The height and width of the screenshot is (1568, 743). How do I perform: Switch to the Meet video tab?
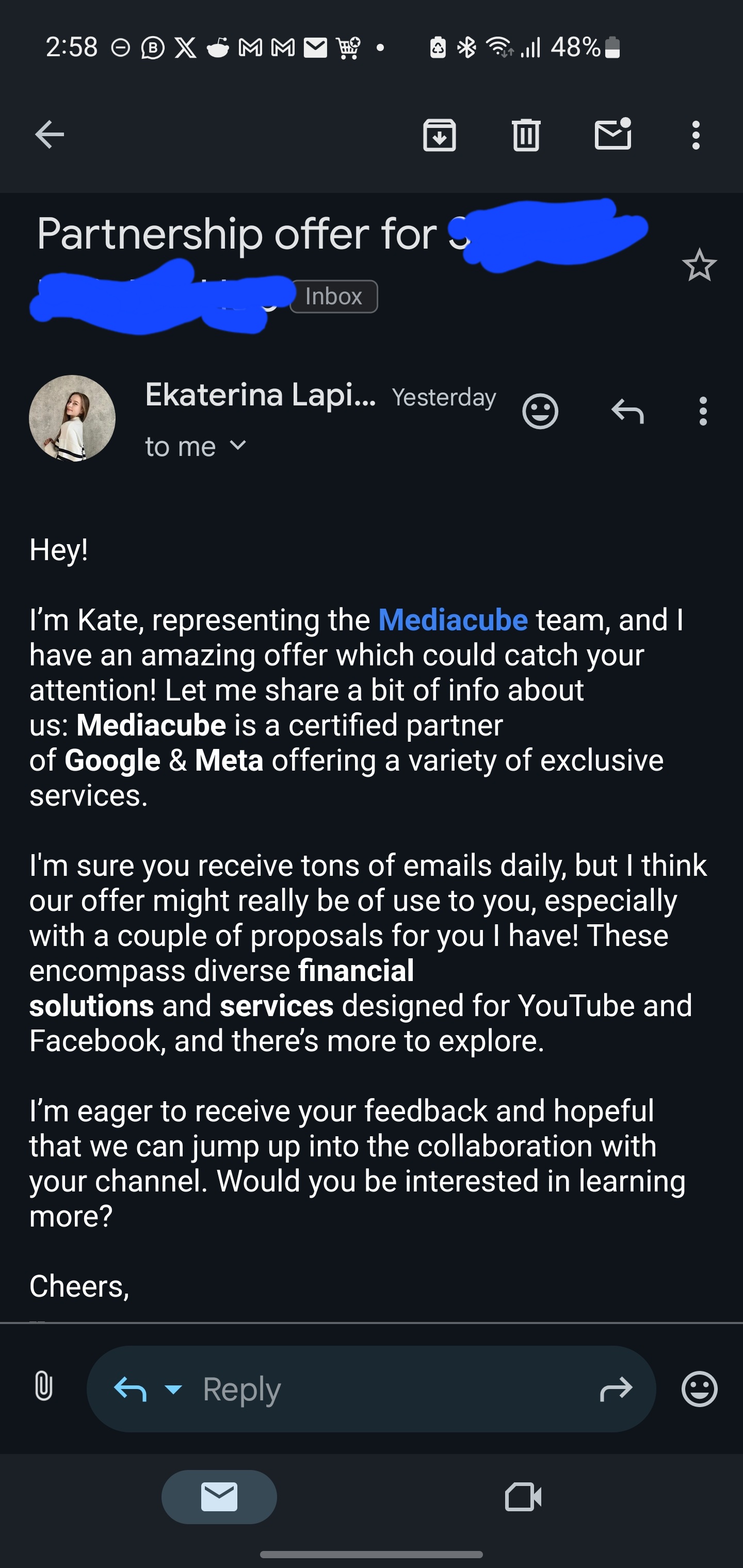pyautogui.click(x=523, y=1497)
